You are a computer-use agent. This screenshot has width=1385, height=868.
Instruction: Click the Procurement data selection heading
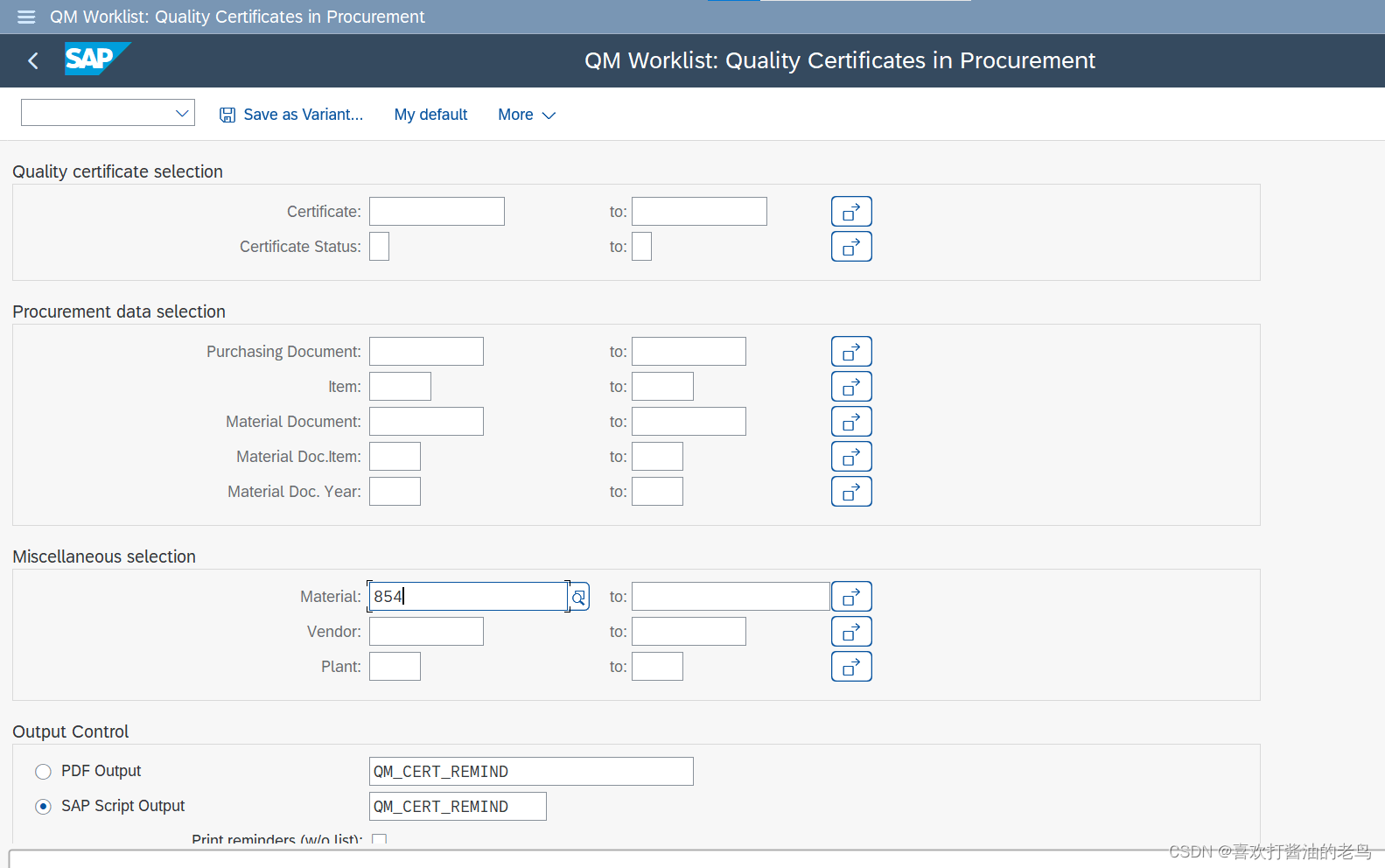(x=119, y=311)
